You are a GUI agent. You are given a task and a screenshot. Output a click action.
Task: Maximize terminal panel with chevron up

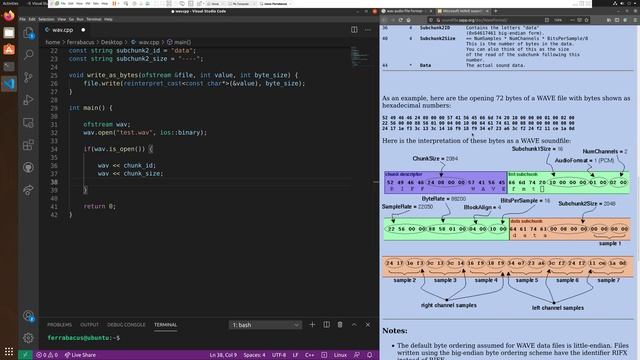(354, 324)
